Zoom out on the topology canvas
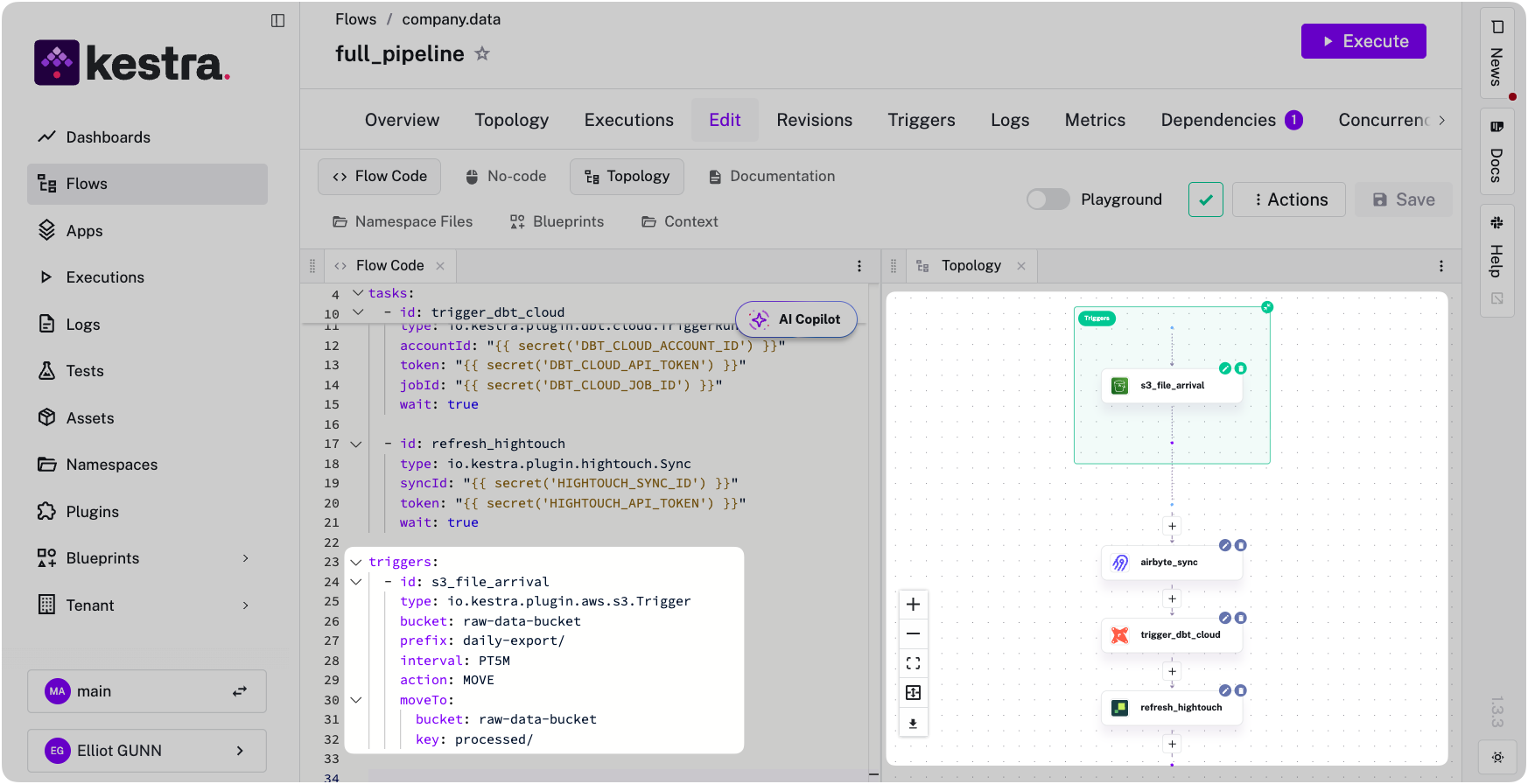 coord(913,633)
